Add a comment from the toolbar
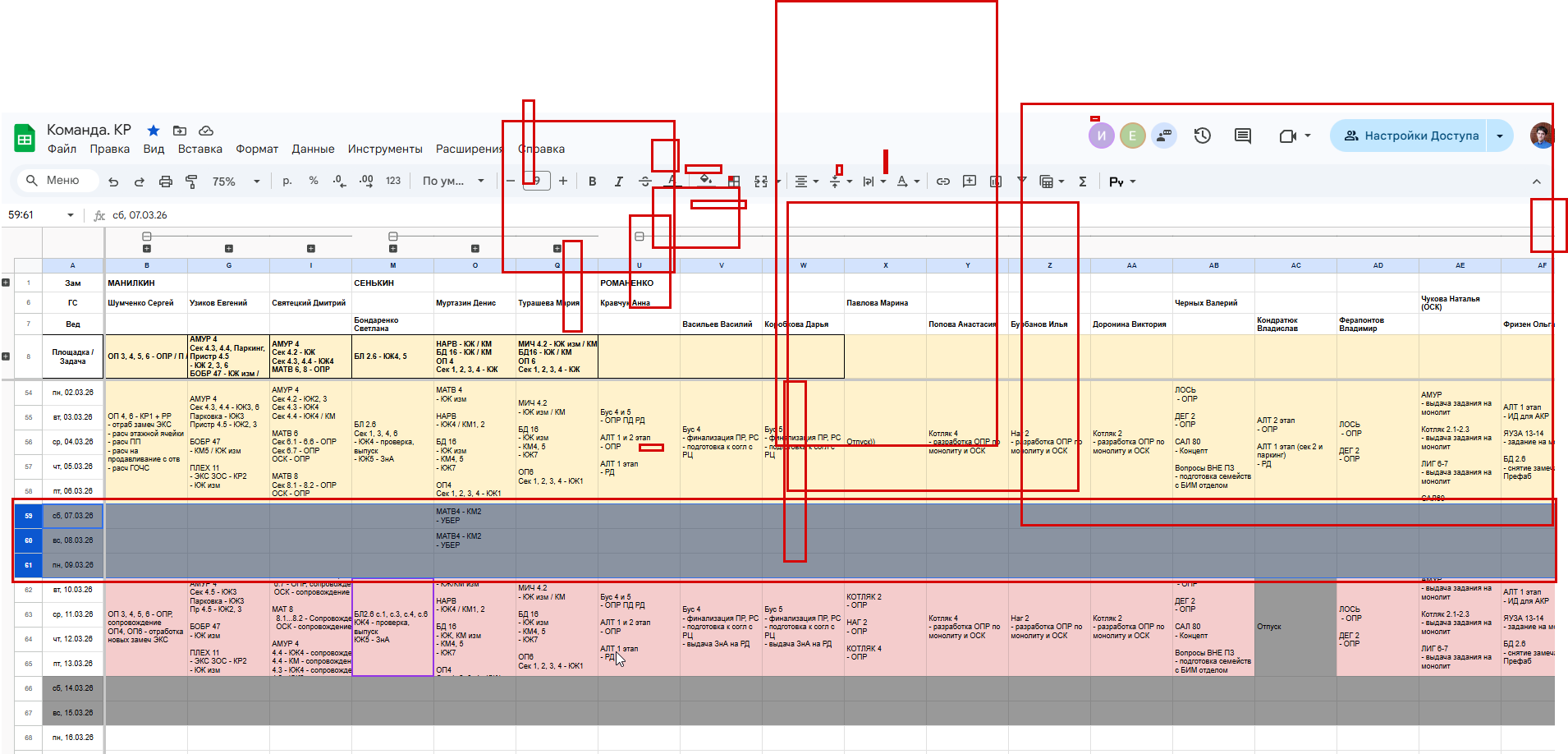This screenshot has width=1568, height=754. [970, 182]
